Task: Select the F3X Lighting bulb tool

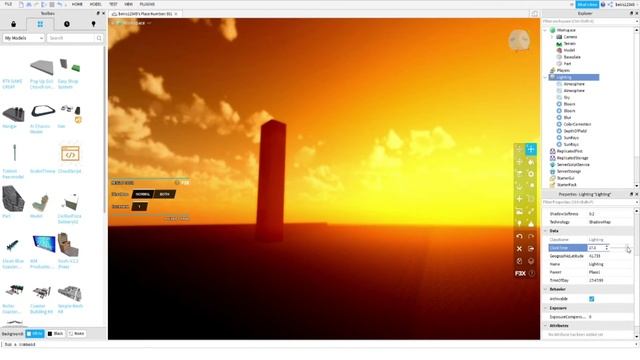Action: pyautogui.click(x=519, y=224)
